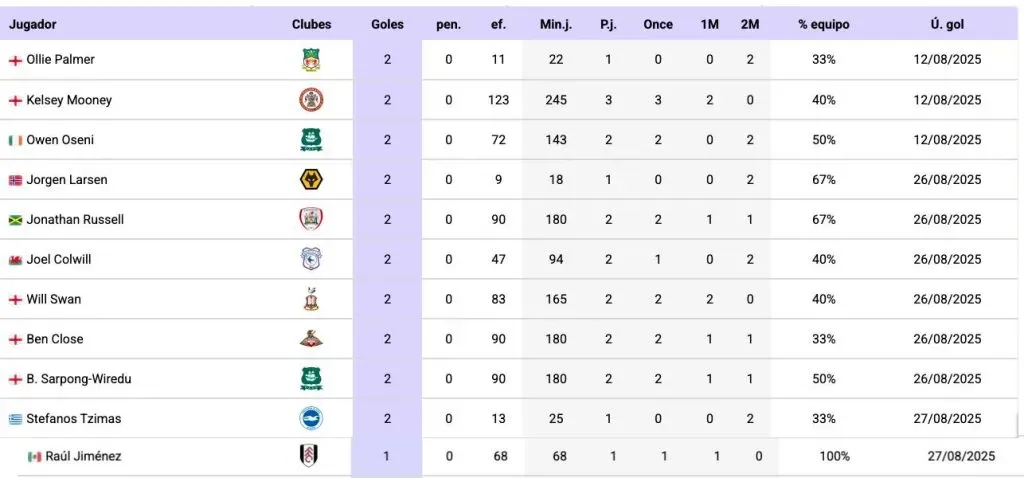Viewport: 1024px width, 478px height.
Task: Click Wrexham club crest beside Ollie Palmer
Action: pyautogui.click(x=312, y=60)
